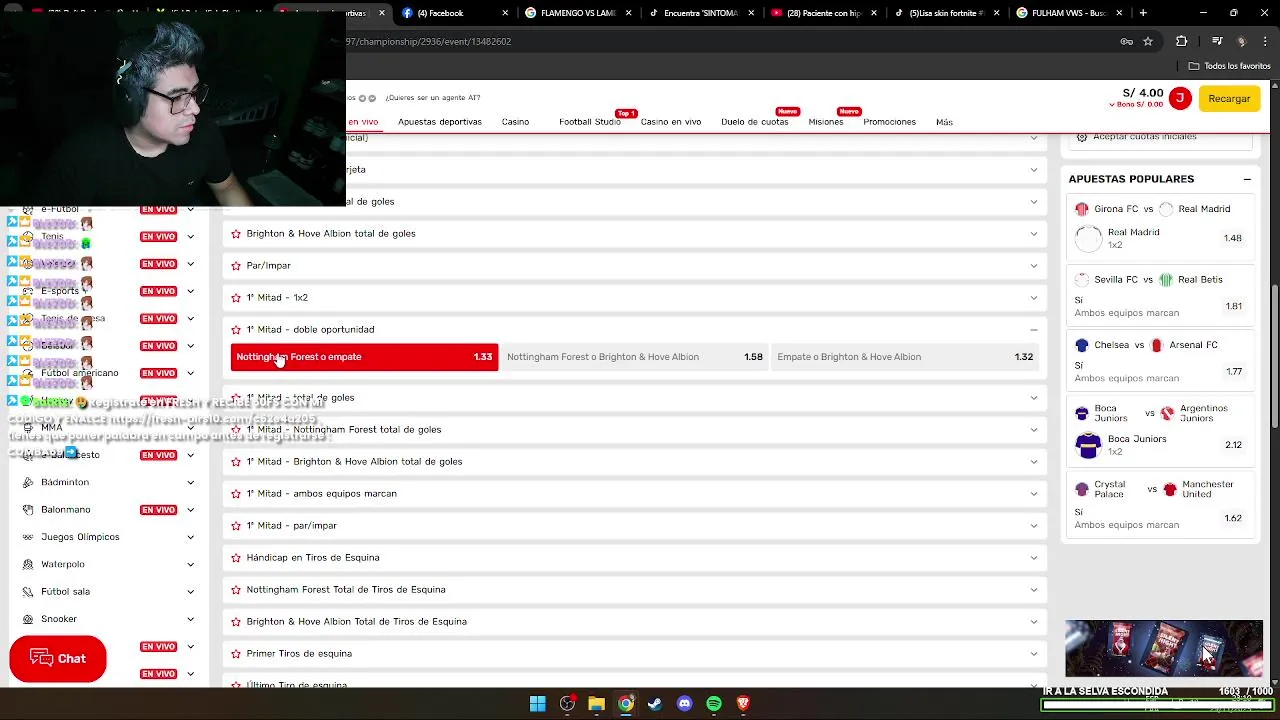
Task: Click the yellow Recargar button
Action: [x=1229, y=98]
